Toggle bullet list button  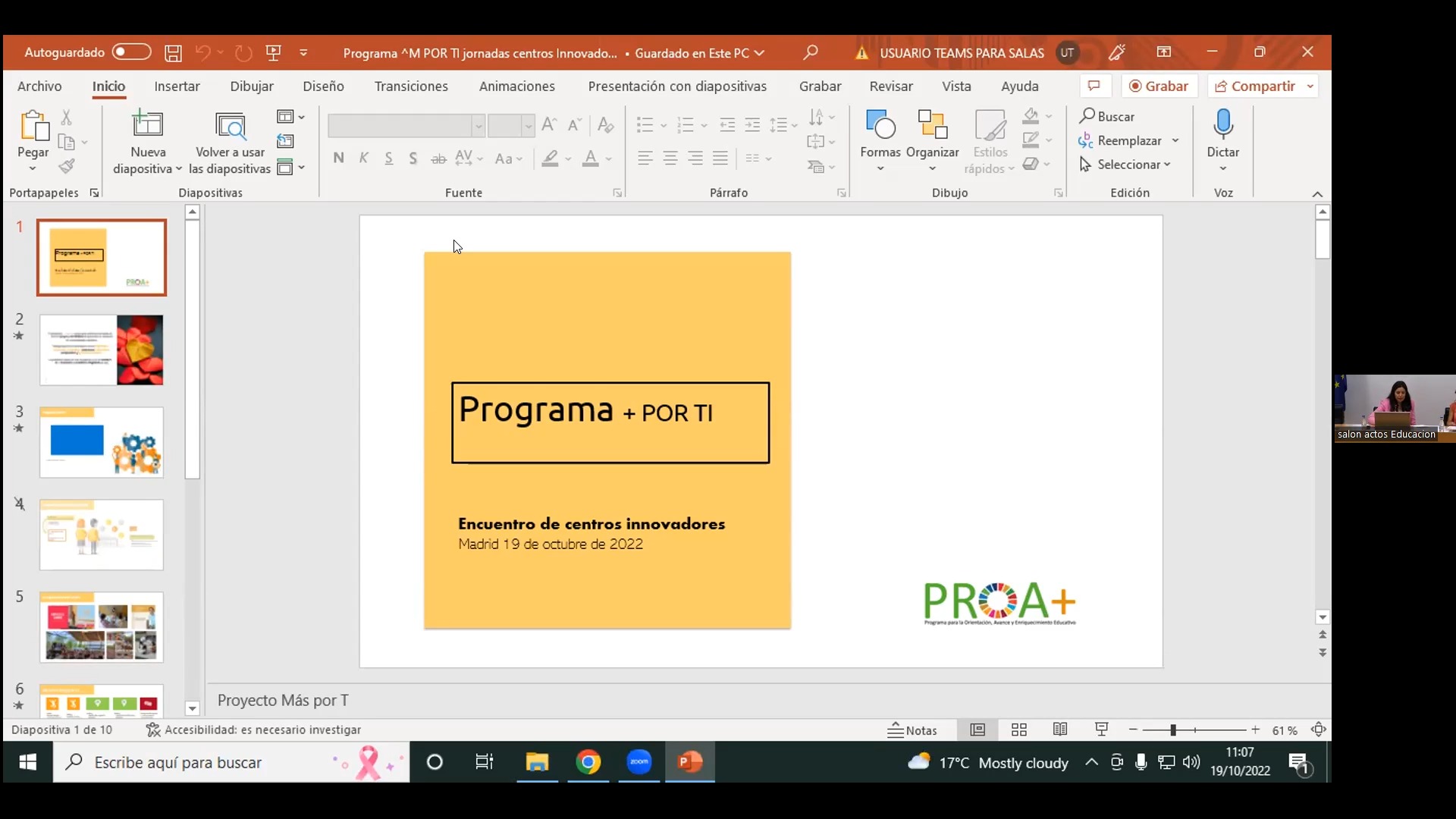coord(645,125)
